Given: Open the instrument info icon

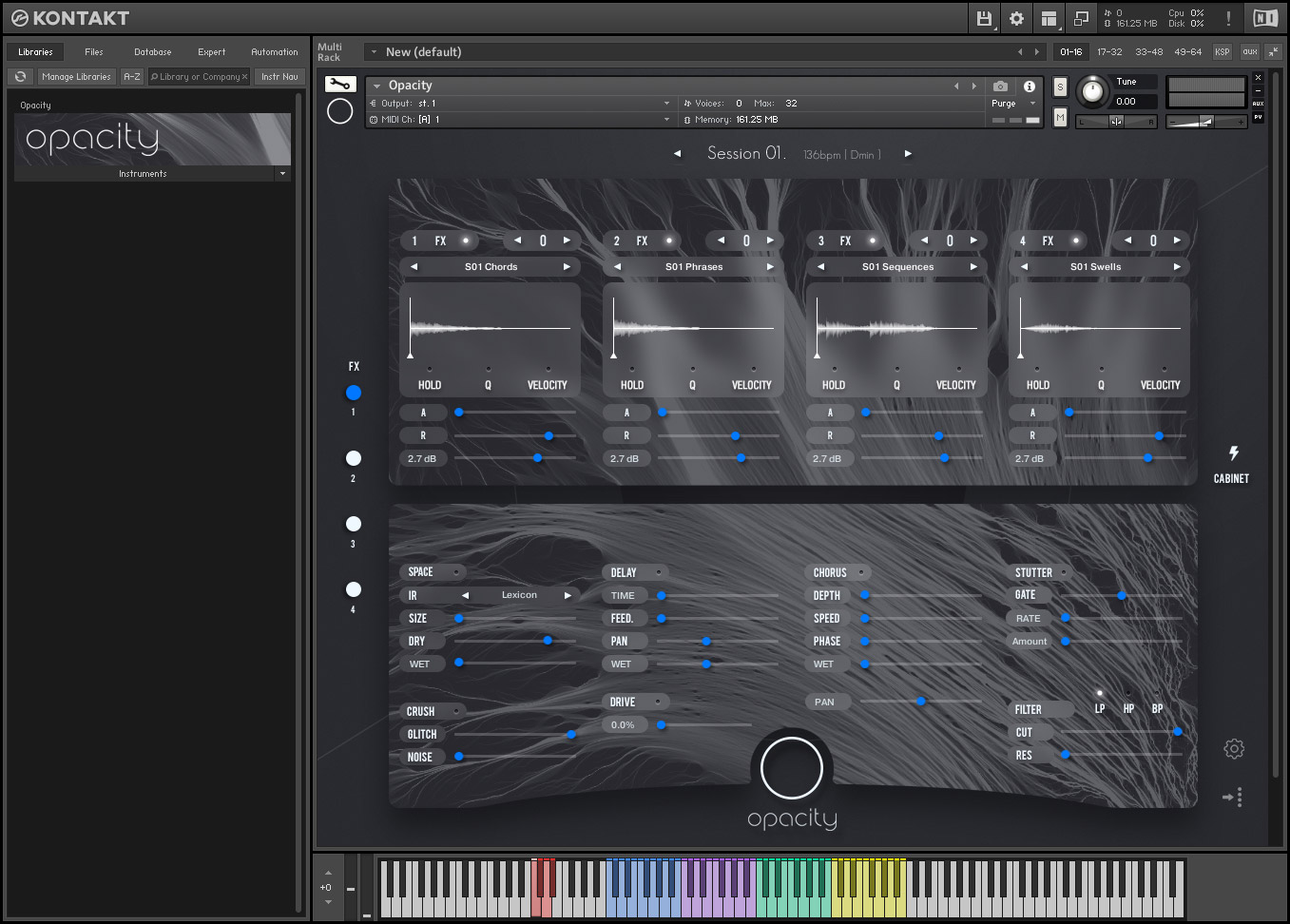Looking at the screenshot, I should tap(1030, 86).
